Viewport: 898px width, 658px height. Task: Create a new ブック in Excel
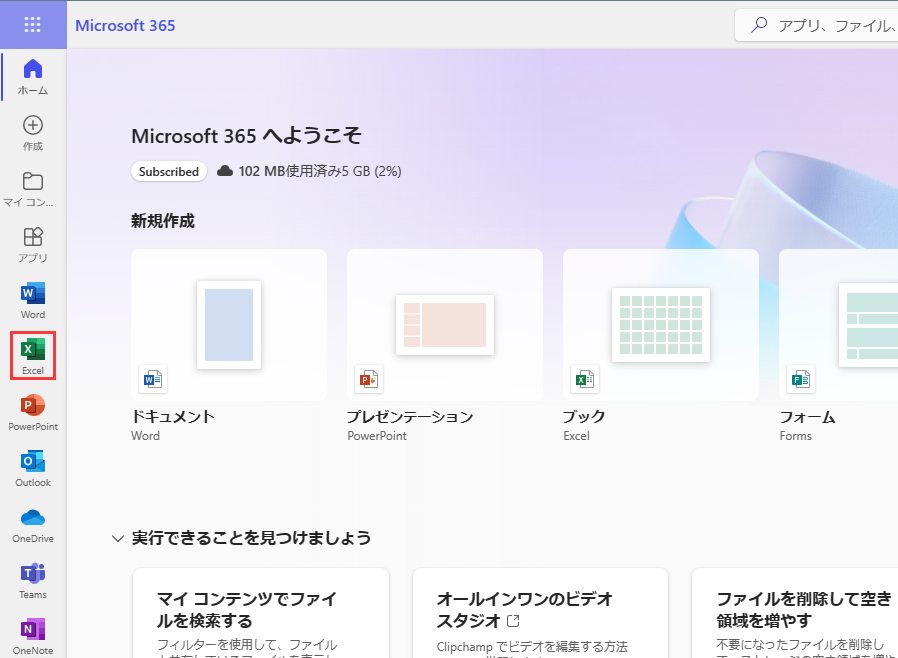pos(660,324)
